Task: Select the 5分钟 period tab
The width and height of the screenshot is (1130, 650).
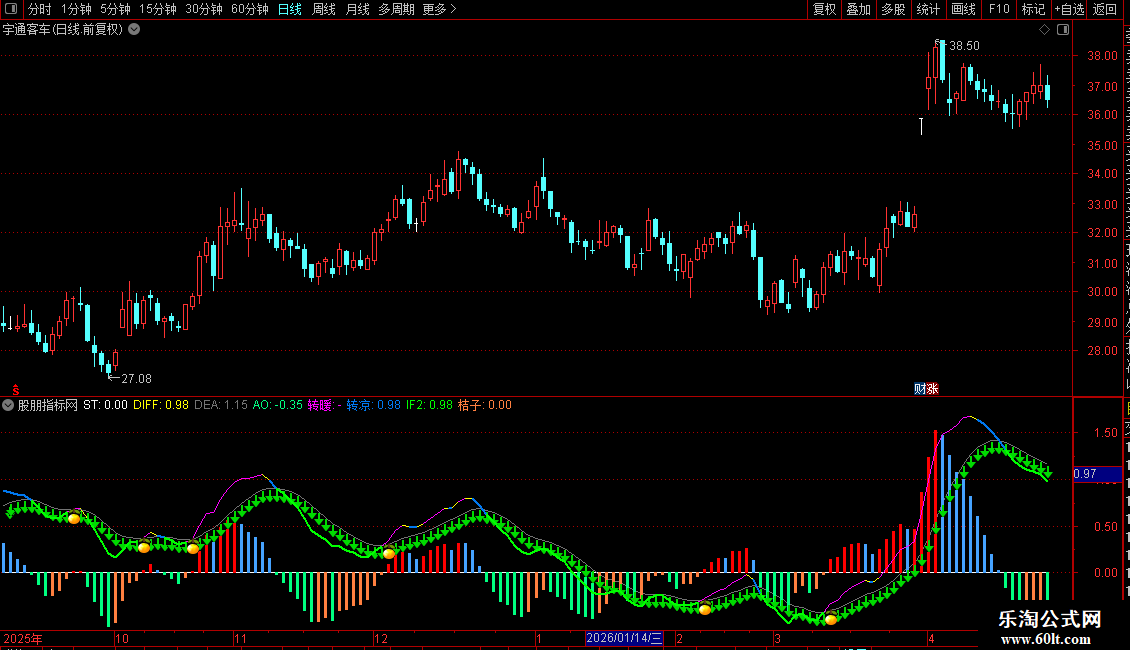Action: click(x=115, y=9)
